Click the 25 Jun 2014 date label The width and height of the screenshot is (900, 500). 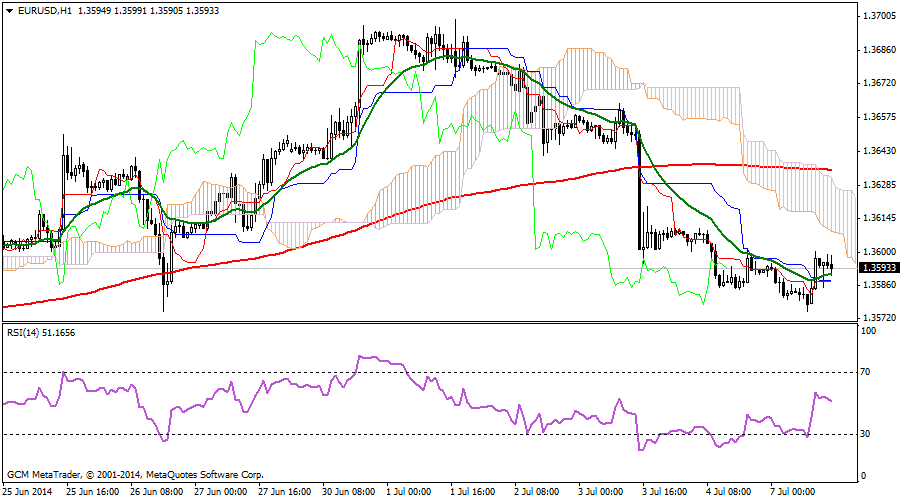pos(27,492)
